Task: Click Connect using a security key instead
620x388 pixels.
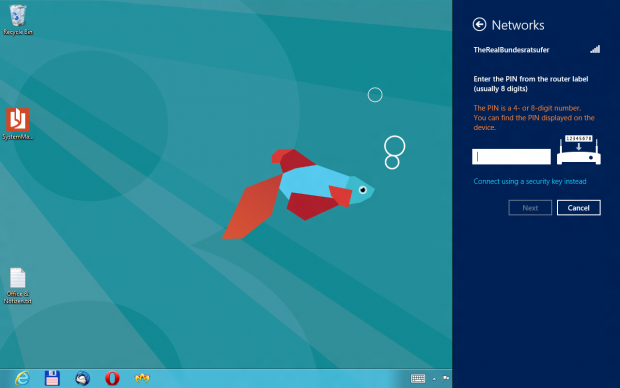Action: (530, 182)
